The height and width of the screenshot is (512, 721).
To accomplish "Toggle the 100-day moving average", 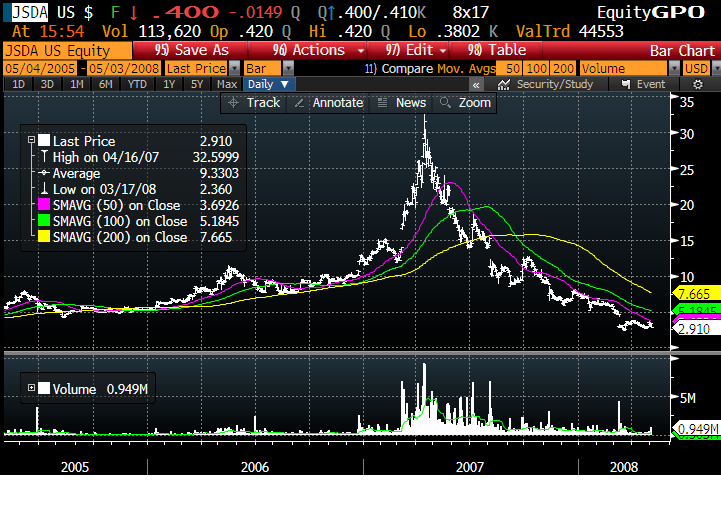I will [x=536, y=69].
